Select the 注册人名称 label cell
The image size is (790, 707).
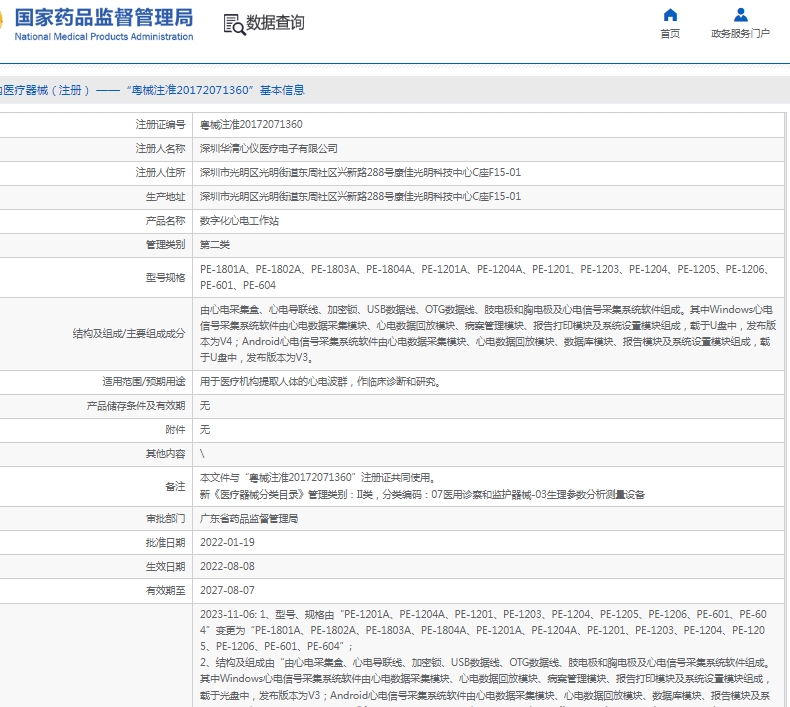[96, 149]
